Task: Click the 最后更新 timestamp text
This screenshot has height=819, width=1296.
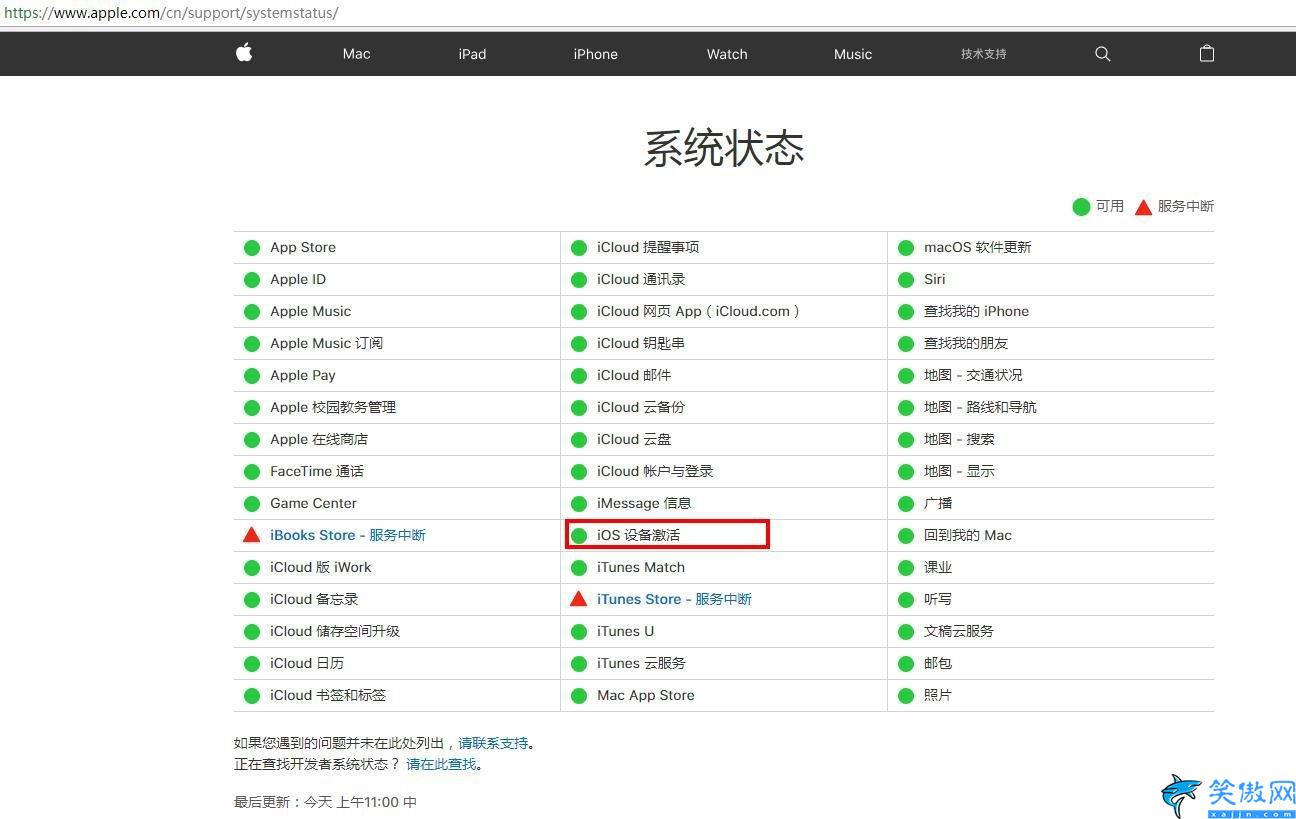Action: tap(325, 802)
